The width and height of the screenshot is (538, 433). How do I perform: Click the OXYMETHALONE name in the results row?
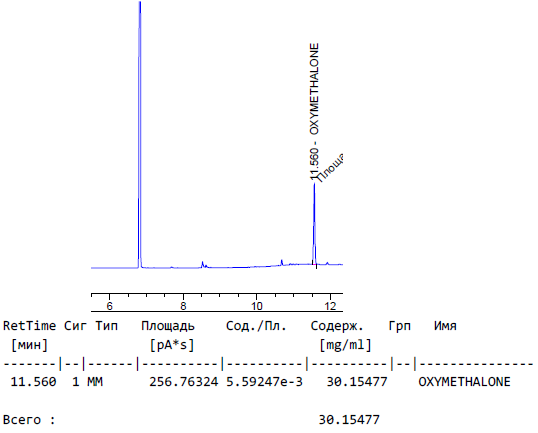[x=464, y=382]
